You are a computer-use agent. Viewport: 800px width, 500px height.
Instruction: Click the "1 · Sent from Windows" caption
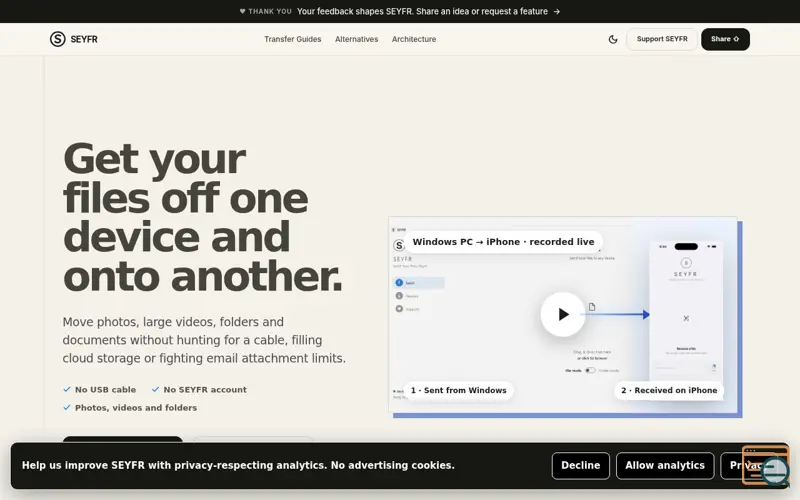(459, 390)
